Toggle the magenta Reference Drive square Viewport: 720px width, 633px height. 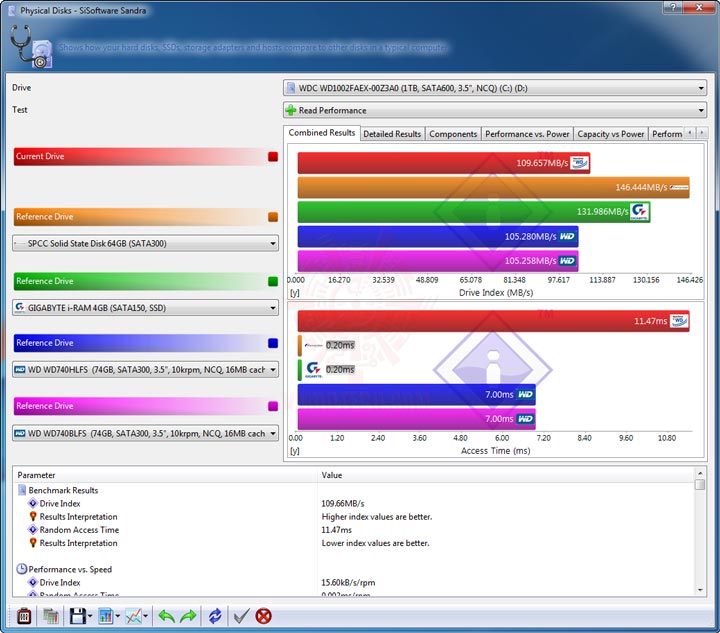point(273,406)
